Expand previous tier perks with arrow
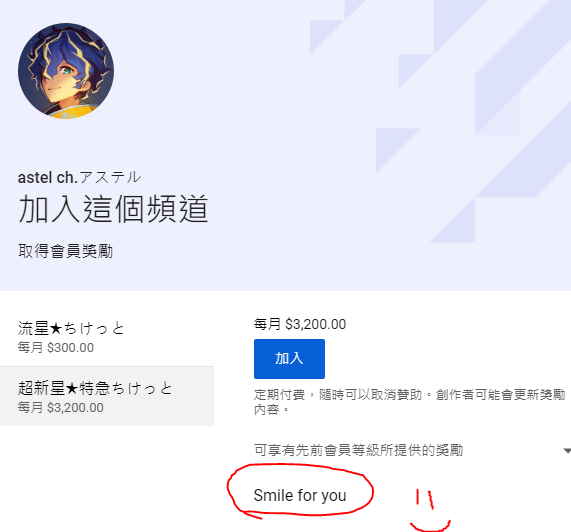 (x=567, y=451)
